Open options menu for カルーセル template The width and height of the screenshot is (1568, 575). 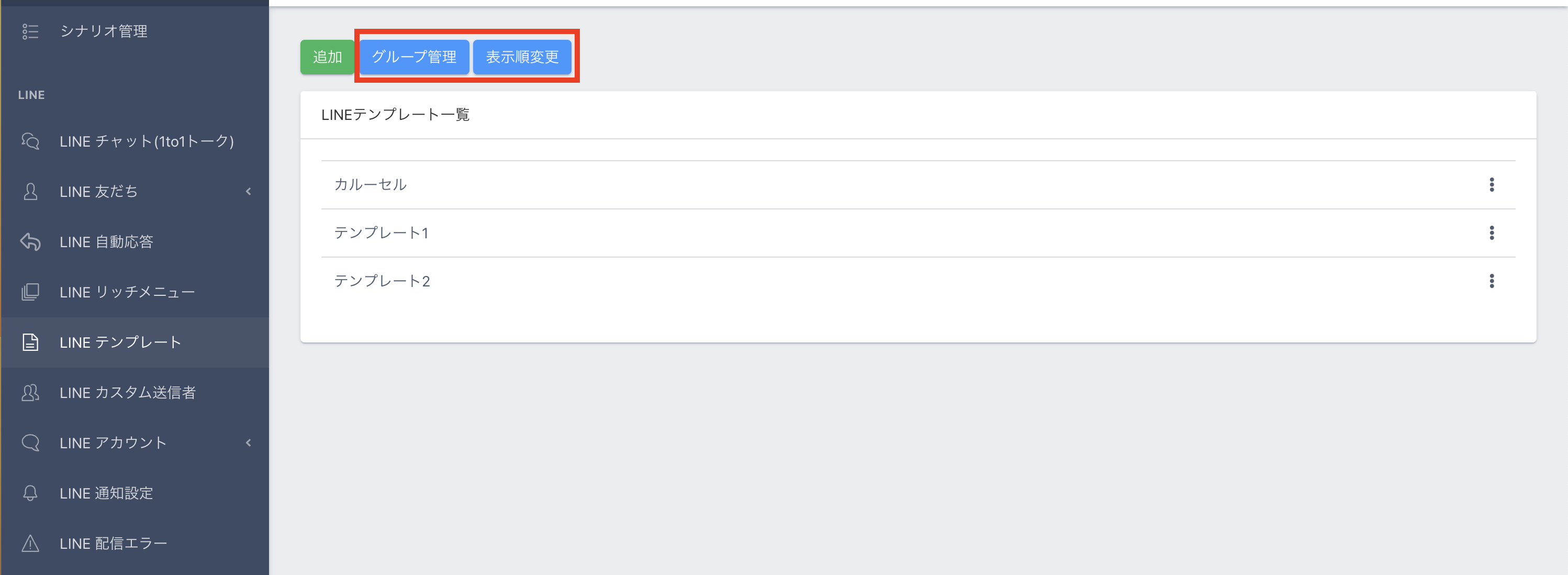pyautogui.click(x=1491, y=184)
